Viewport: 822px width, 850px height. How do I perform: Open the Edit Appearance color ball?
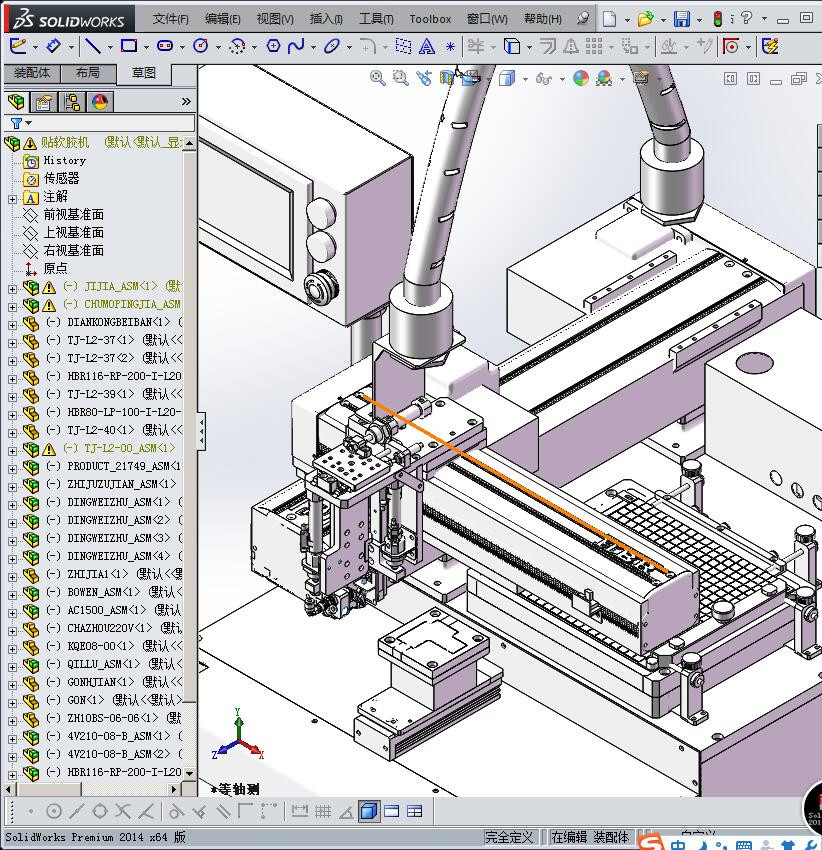(581, 78)
